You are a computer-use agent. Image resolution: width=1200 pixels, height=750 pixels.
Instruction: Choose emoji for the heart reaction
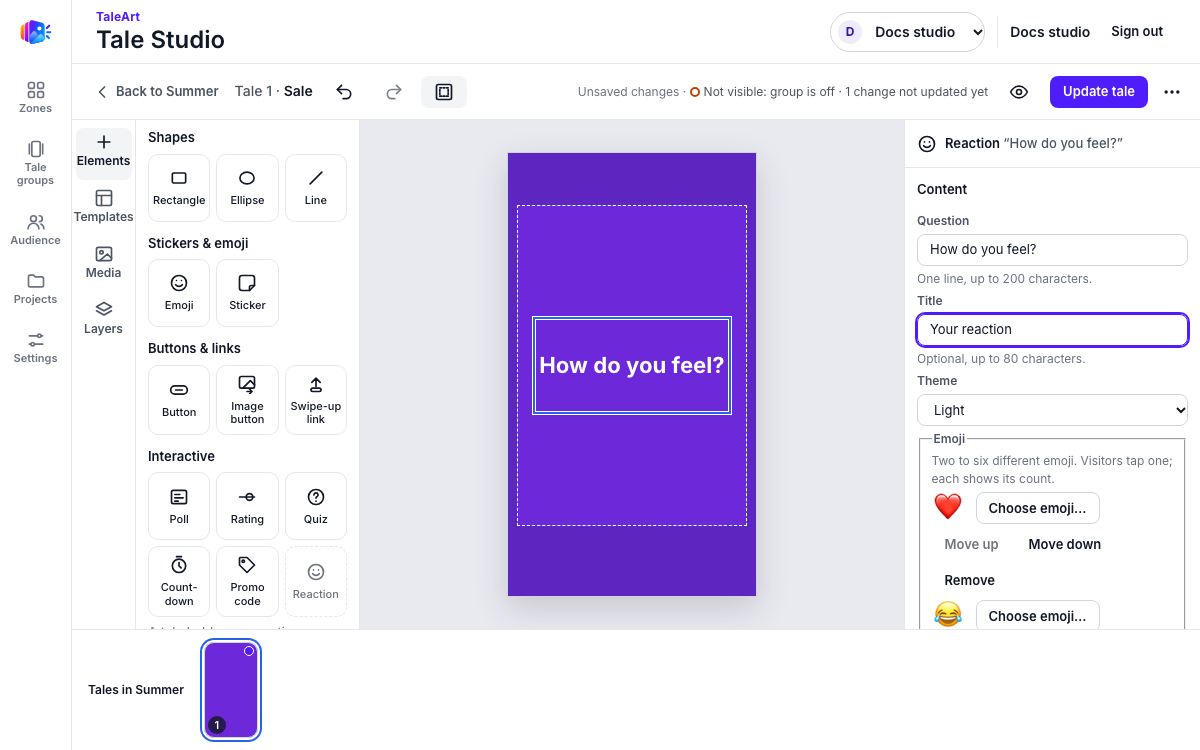(x=1037, y=508)
